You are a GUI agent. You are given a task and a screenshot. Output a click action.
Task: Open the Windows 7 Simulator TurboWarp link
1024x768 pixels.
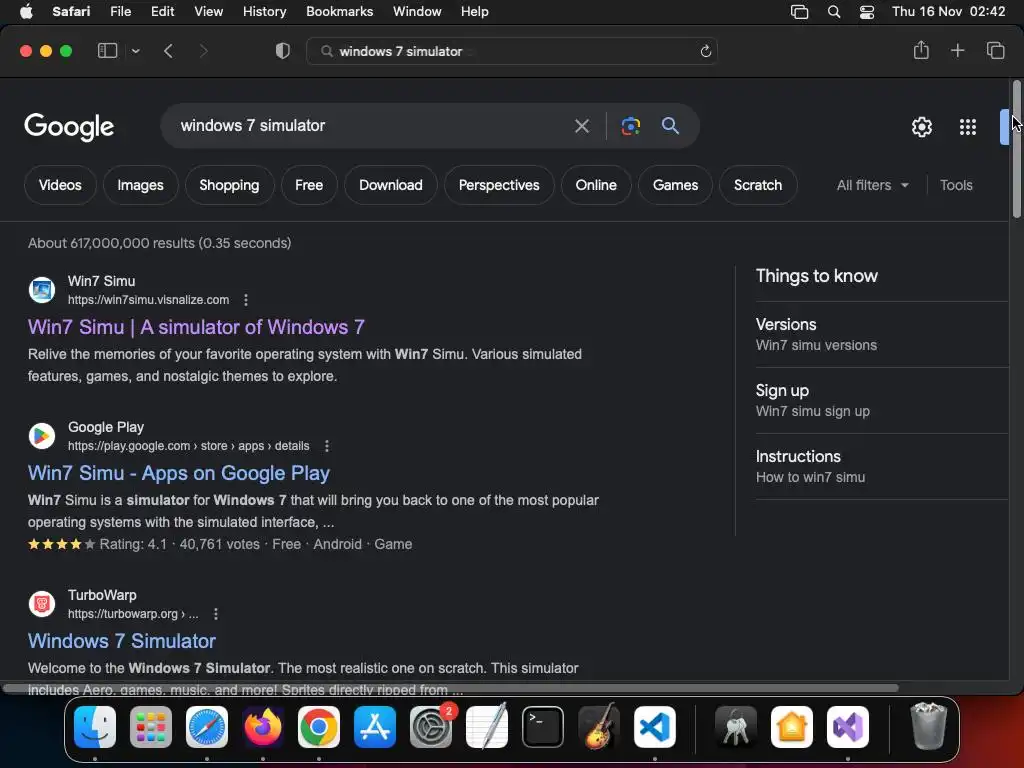pos(121,641)
